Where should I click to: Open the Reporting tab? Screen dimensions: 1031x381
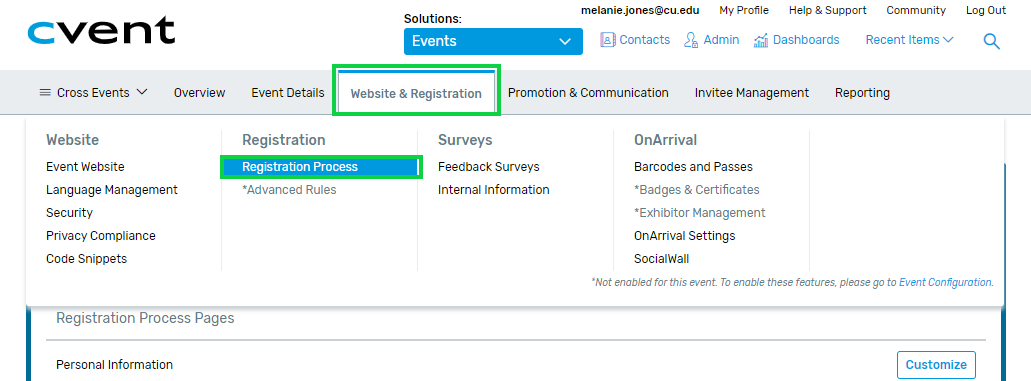coord(862,93)
